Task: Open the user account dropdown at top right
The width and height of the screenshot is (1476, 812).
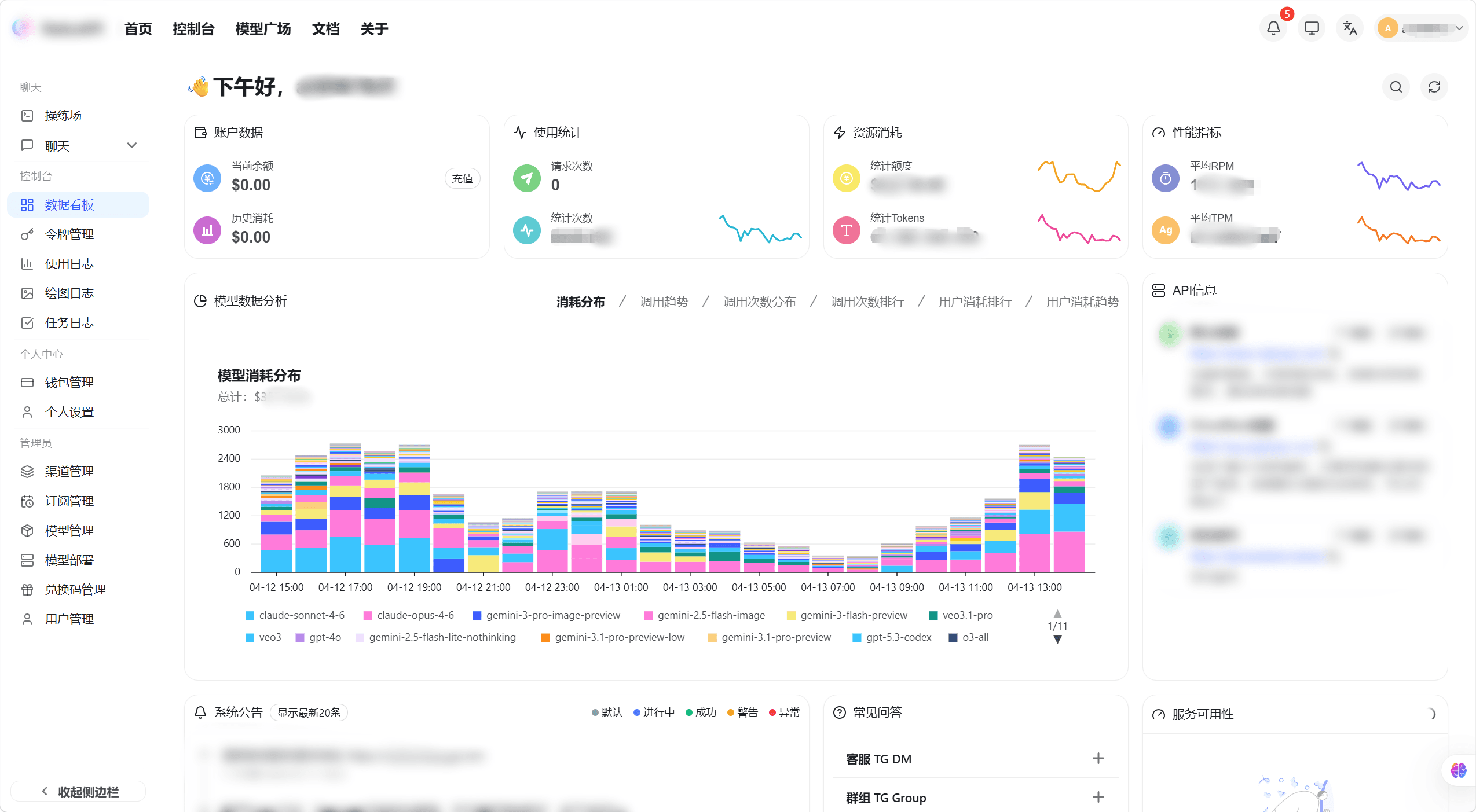Action: coord(1422,27)
